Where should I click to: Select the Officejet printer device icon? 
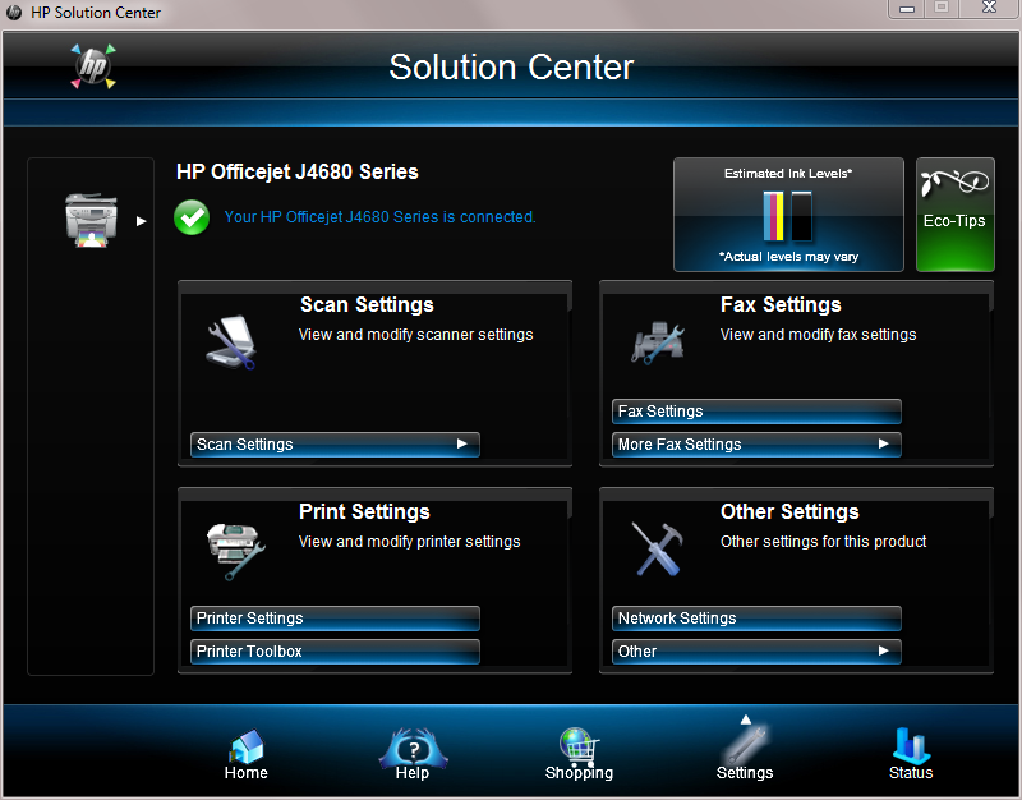(x=91, y=220)
